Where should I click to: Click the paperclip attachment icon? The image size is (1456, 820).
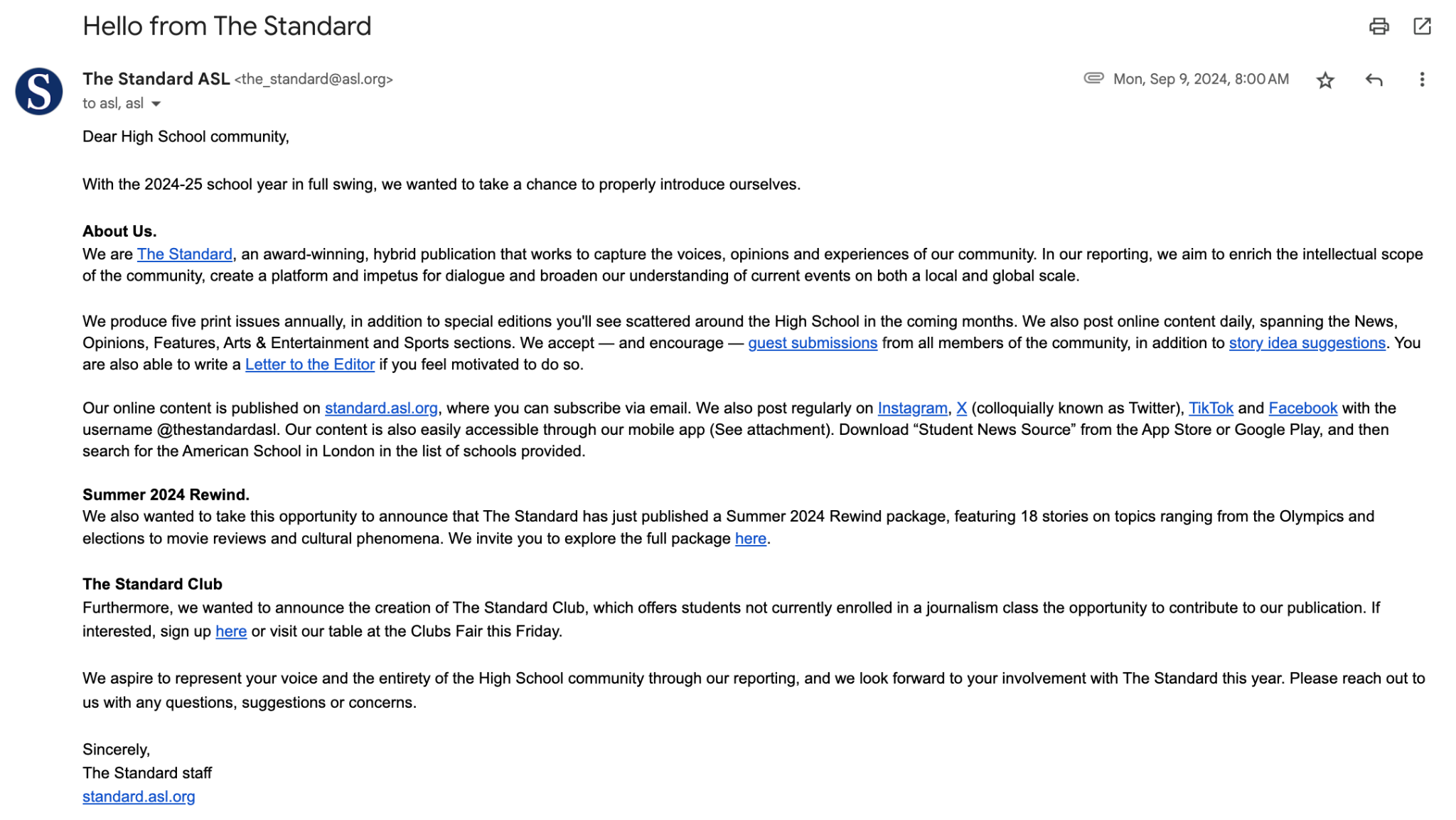tap(1093, 78)
